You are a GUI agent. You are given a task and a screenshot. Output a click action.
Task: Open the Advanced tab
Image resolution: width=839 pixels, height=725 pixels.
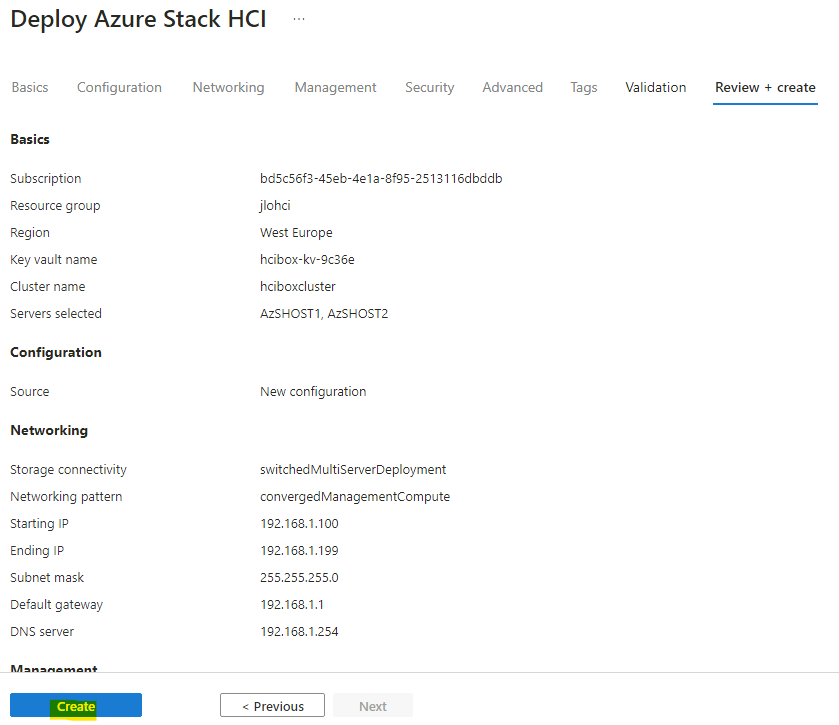pyautogui.click(x=513, y=87)
